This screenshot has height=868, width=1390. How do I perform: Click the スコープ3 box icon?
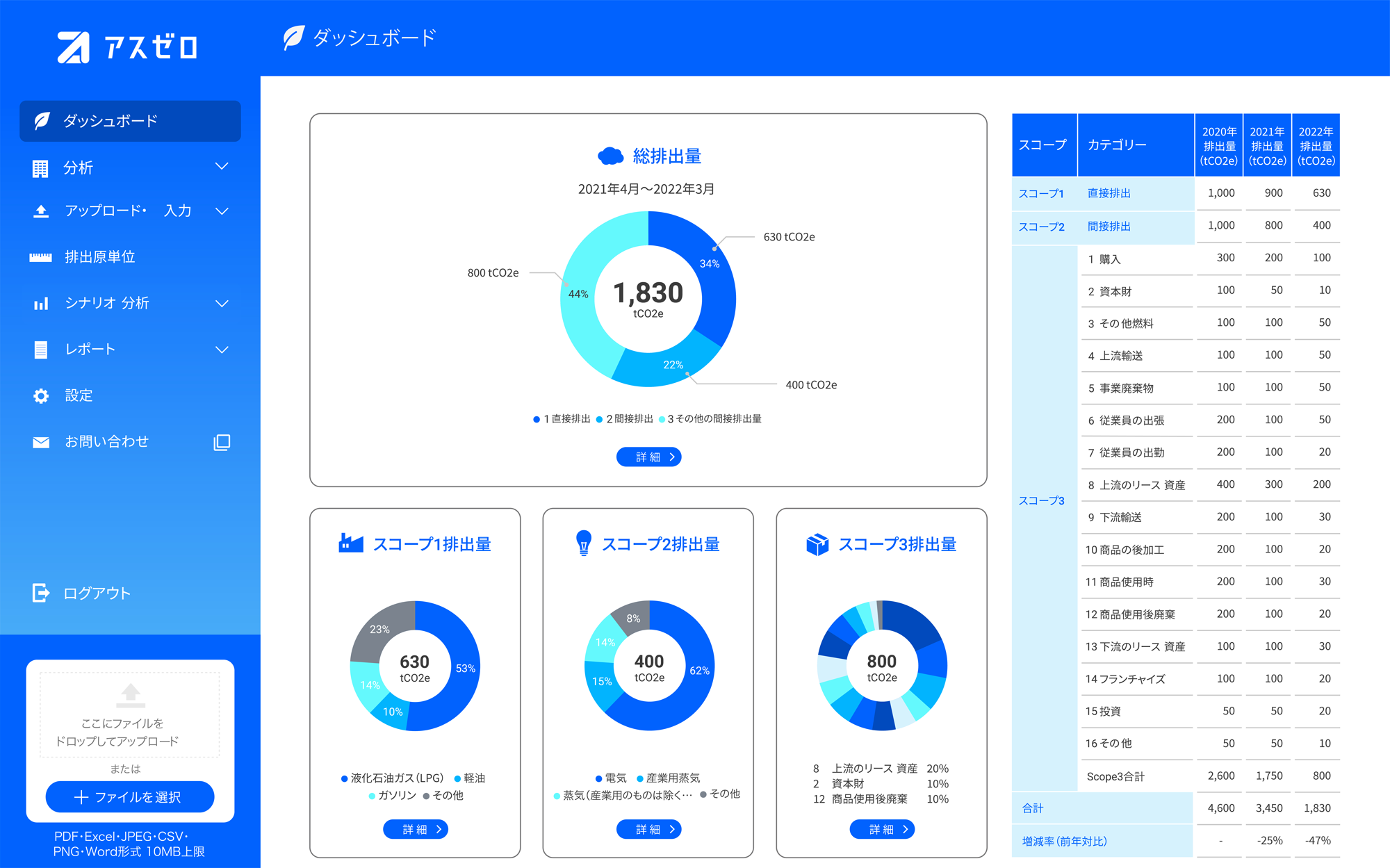click(x=817, y=544)
